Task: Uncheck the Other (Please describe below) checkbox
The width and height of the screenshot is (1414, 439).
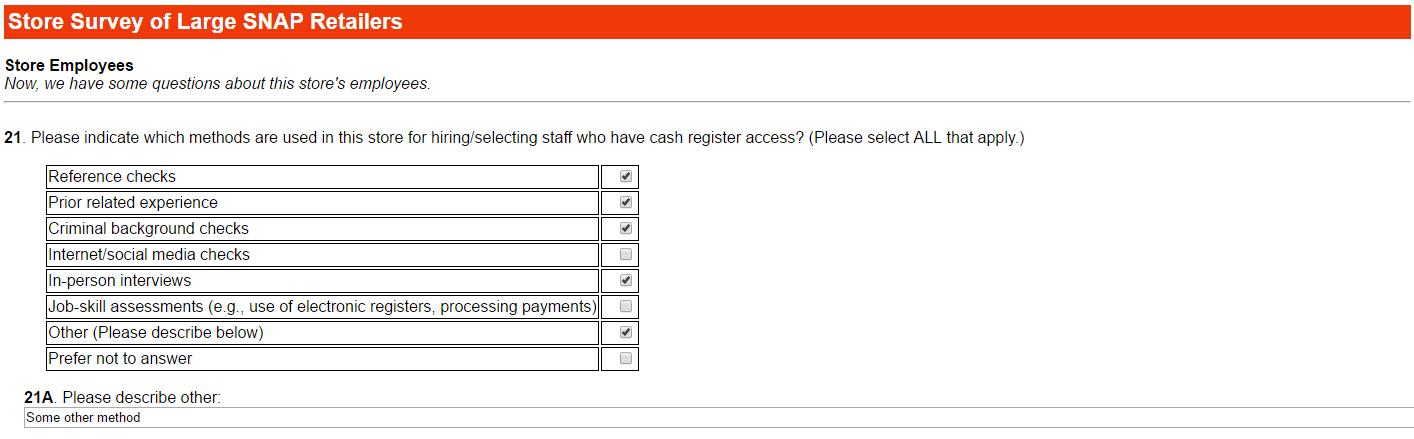Action: click(626, 332)
